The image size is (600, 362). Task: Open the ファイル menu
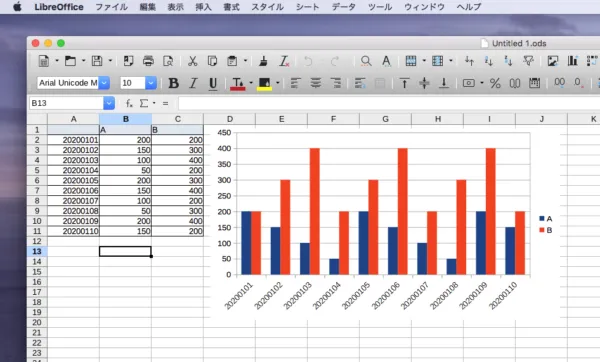111,7
